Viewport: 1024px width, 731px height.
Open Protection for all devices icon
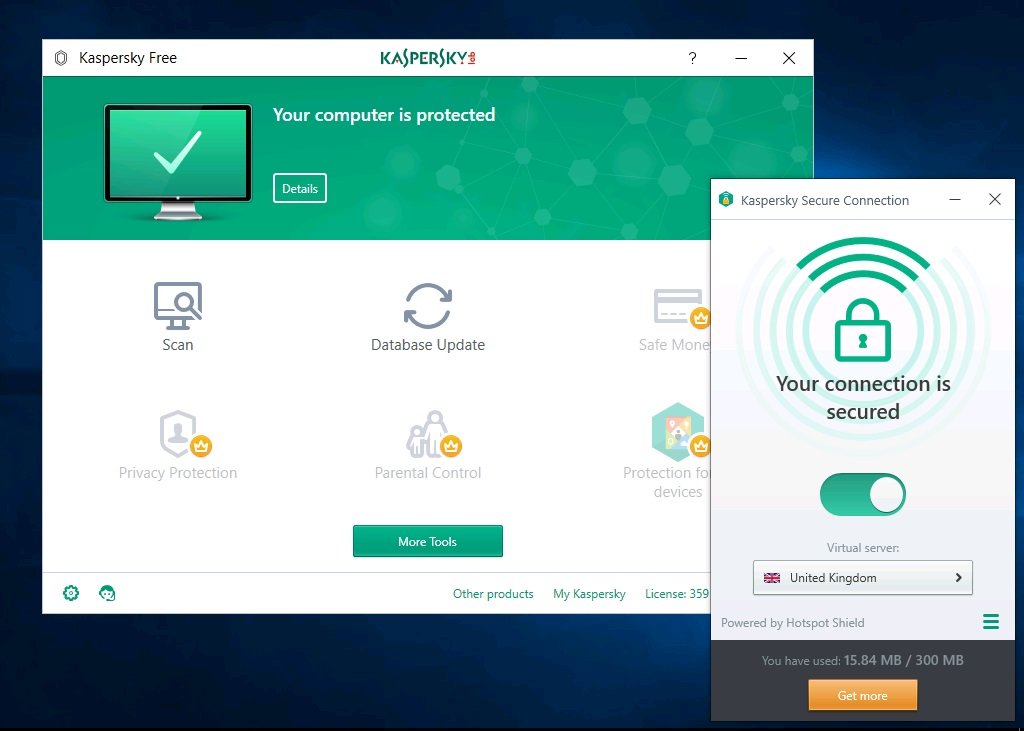point(680,432)
